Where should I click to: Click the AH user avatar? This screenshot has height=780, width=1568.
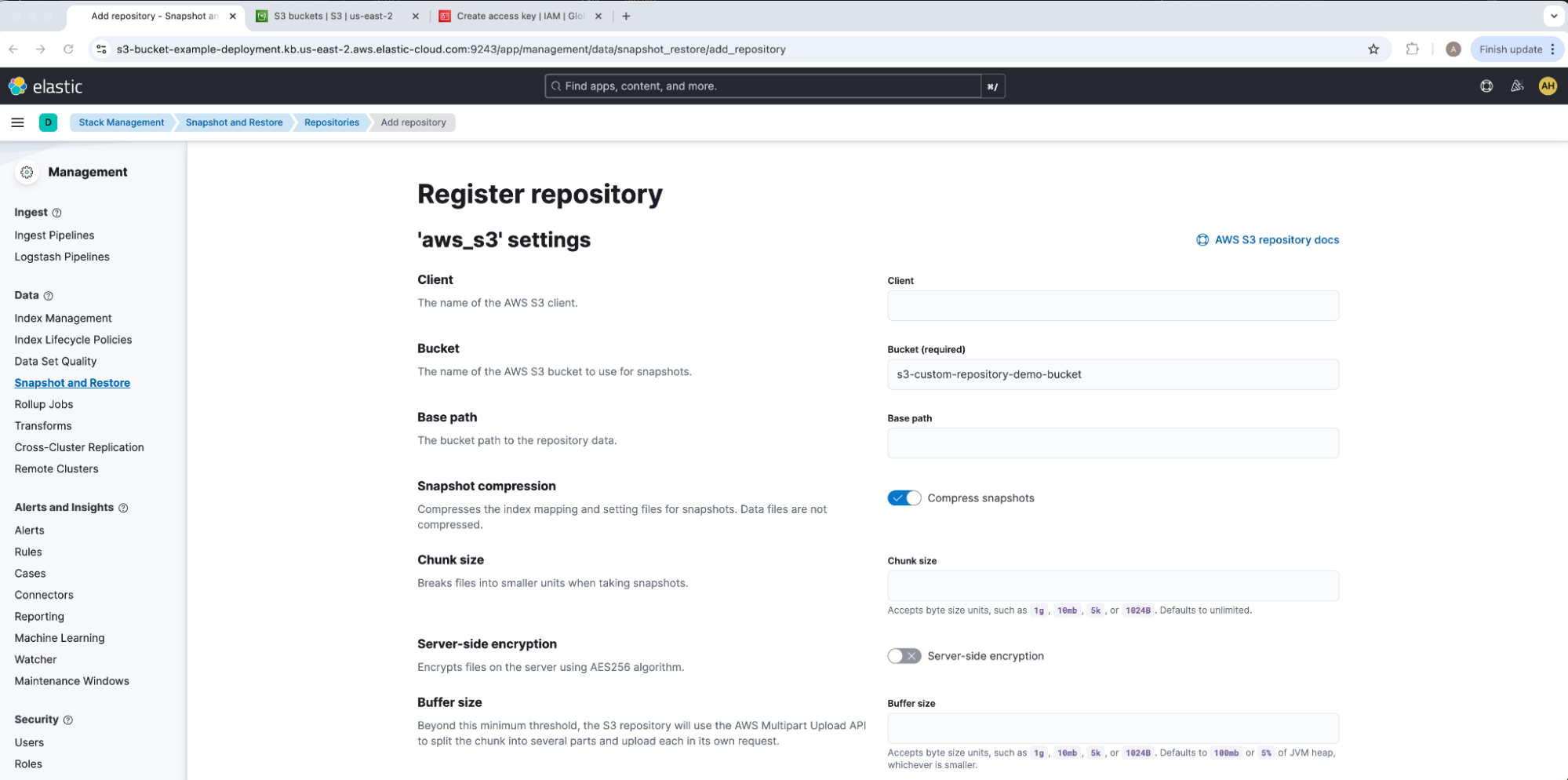1547,86
